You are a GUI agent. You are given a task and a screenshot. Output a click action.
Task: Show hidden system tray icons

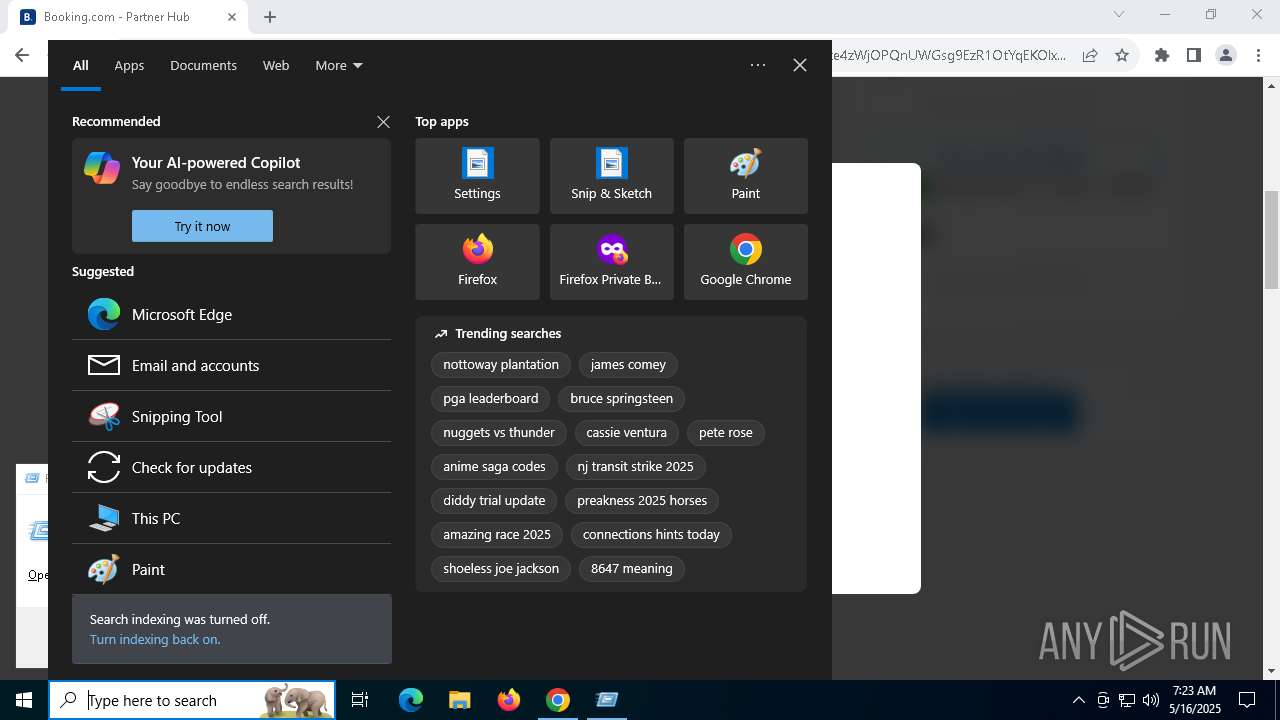(1078, 700)
